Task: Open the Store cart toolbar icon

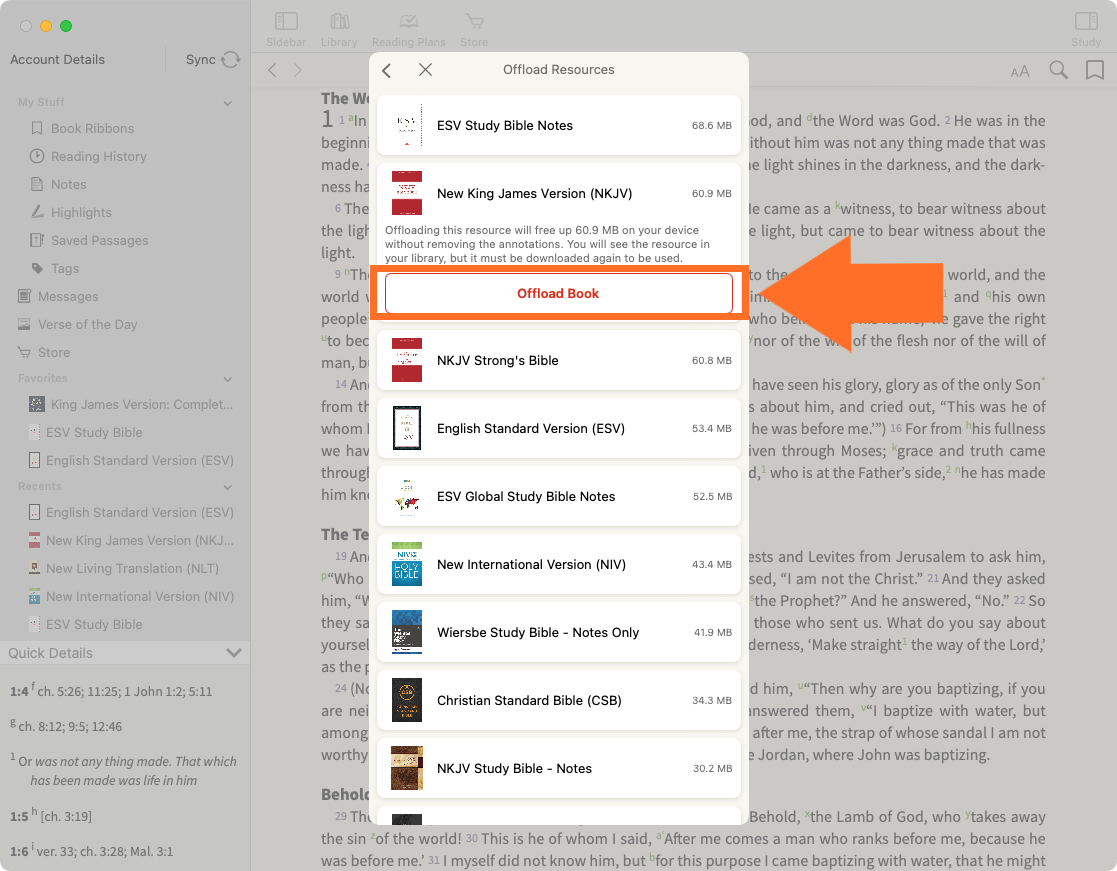Action: click(x=474, y=21)
